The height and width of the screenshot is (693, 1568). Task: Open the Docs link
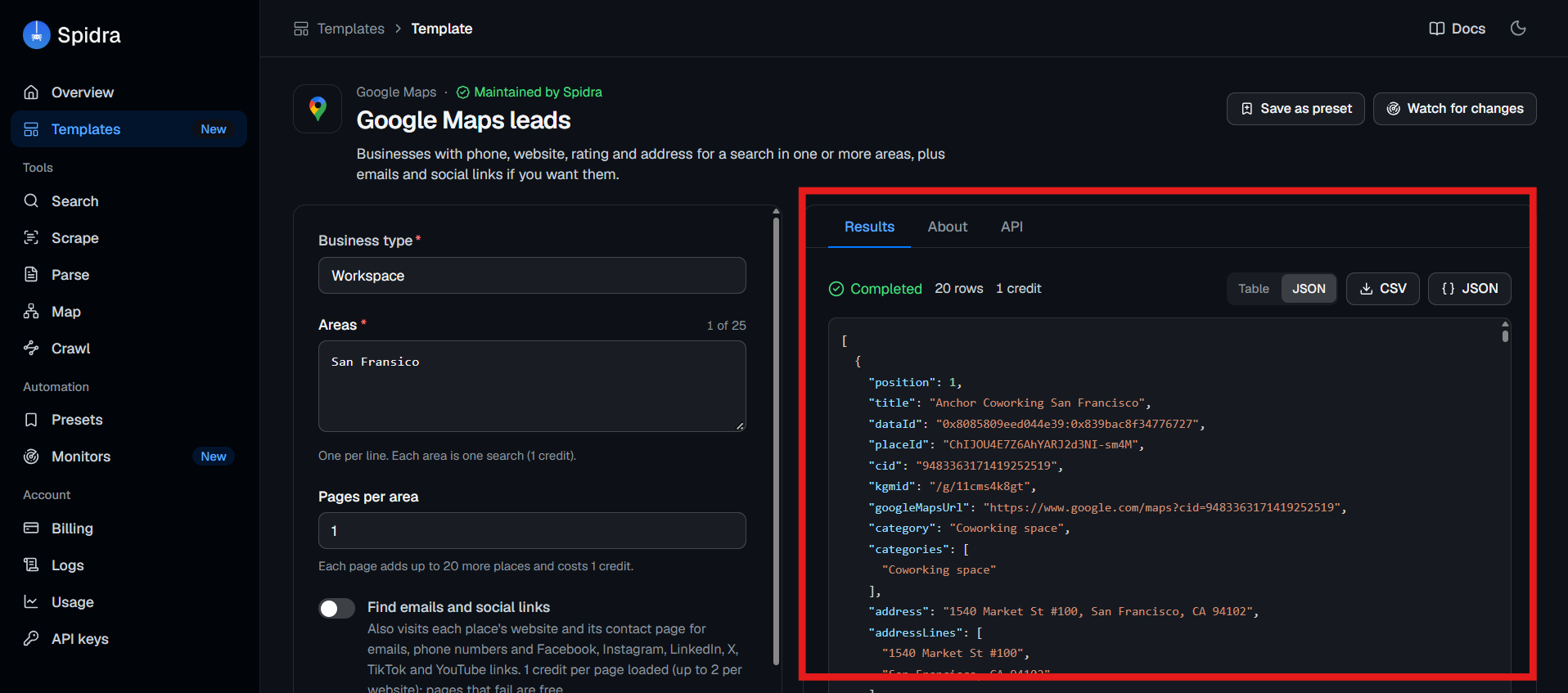(x=1457, y=29)
